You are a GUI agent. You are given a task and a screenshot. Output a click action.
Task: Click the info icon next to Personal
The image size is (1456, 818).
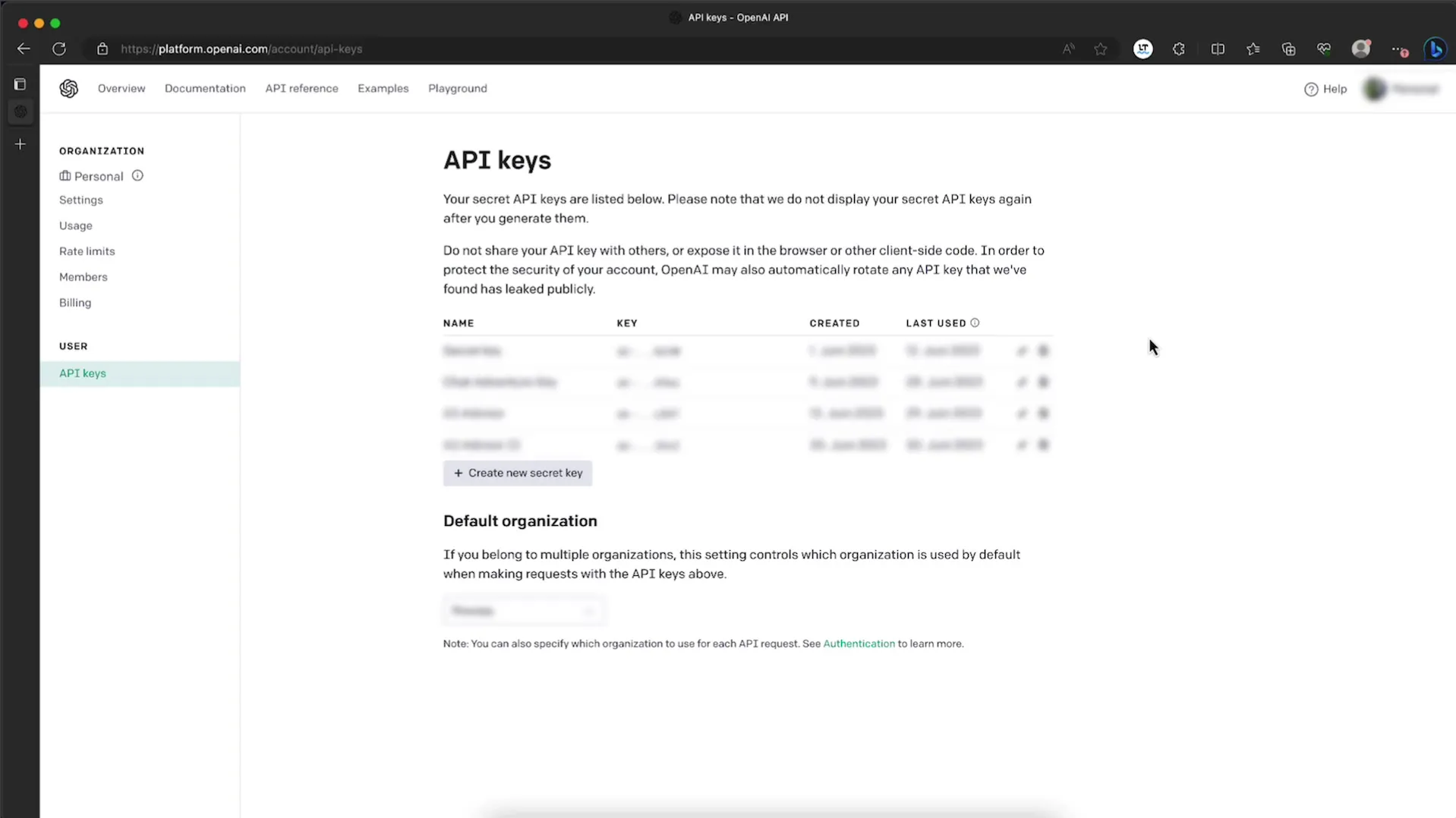tap(137, 175)
